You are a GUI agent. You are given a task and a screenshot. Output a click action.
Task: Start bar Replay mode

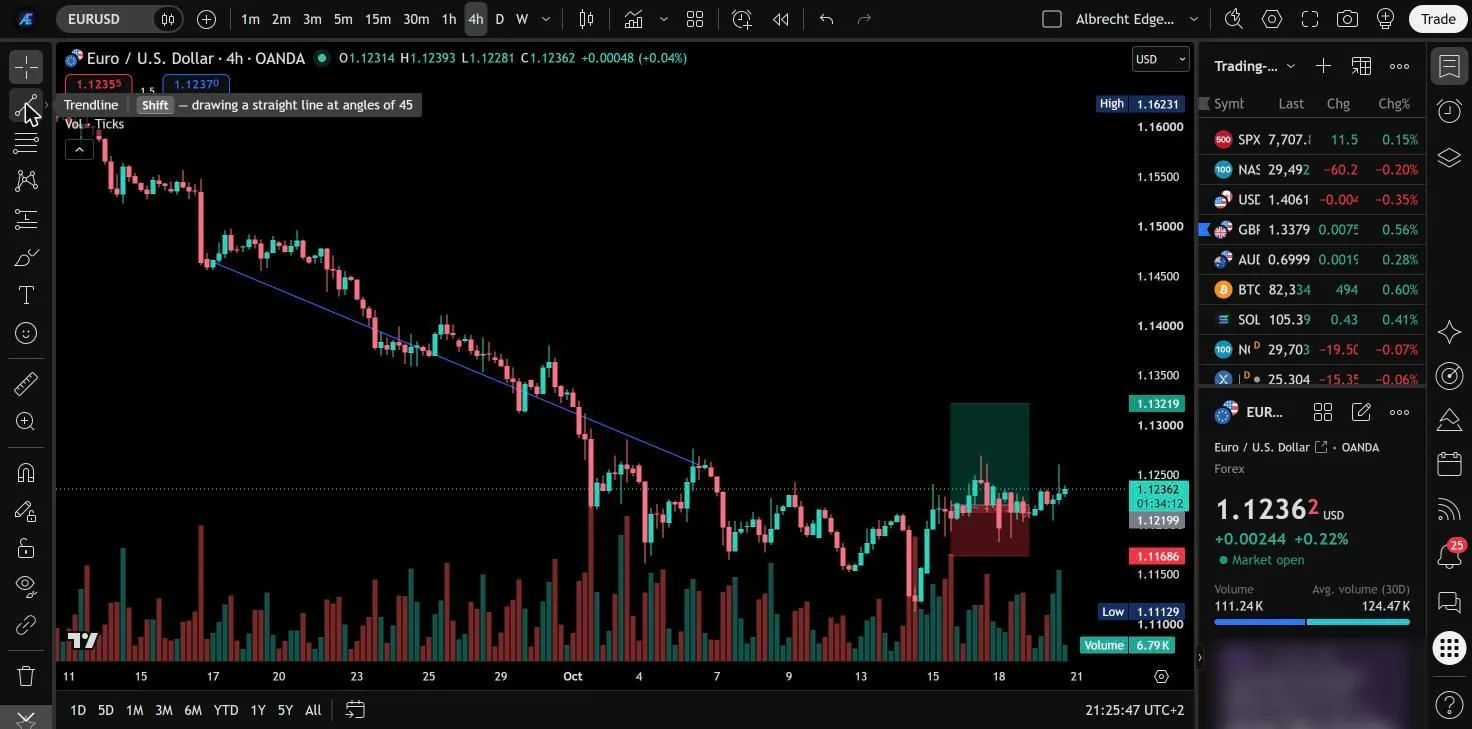[781, 19]
